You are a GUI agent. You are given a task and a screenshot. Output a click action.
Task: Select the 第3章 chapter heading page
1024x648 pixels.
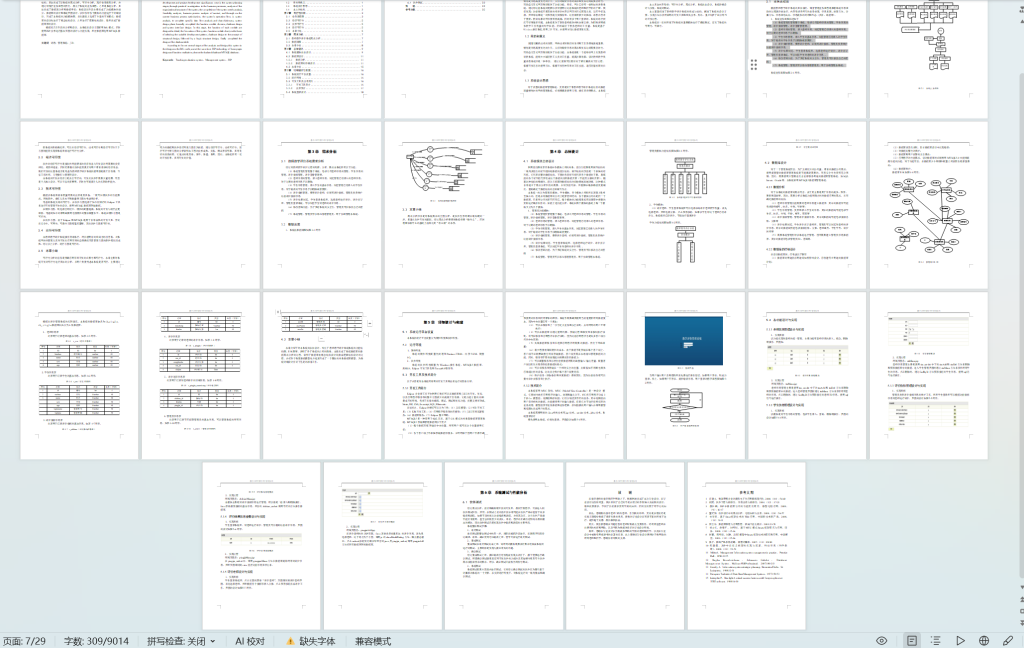click(322, 204)
